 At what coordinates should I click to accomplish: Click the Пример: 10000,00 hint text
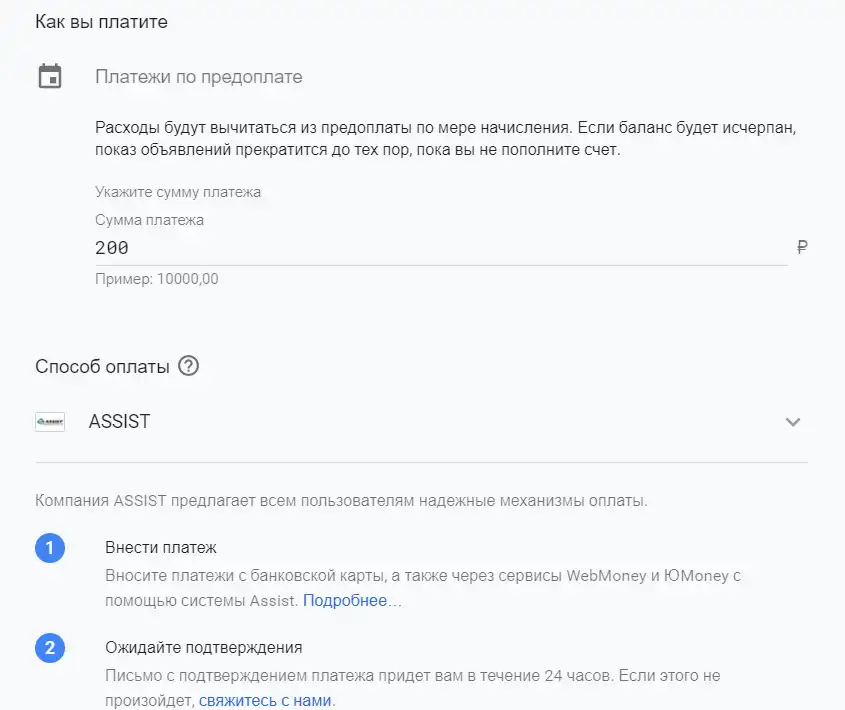(157, 279)
